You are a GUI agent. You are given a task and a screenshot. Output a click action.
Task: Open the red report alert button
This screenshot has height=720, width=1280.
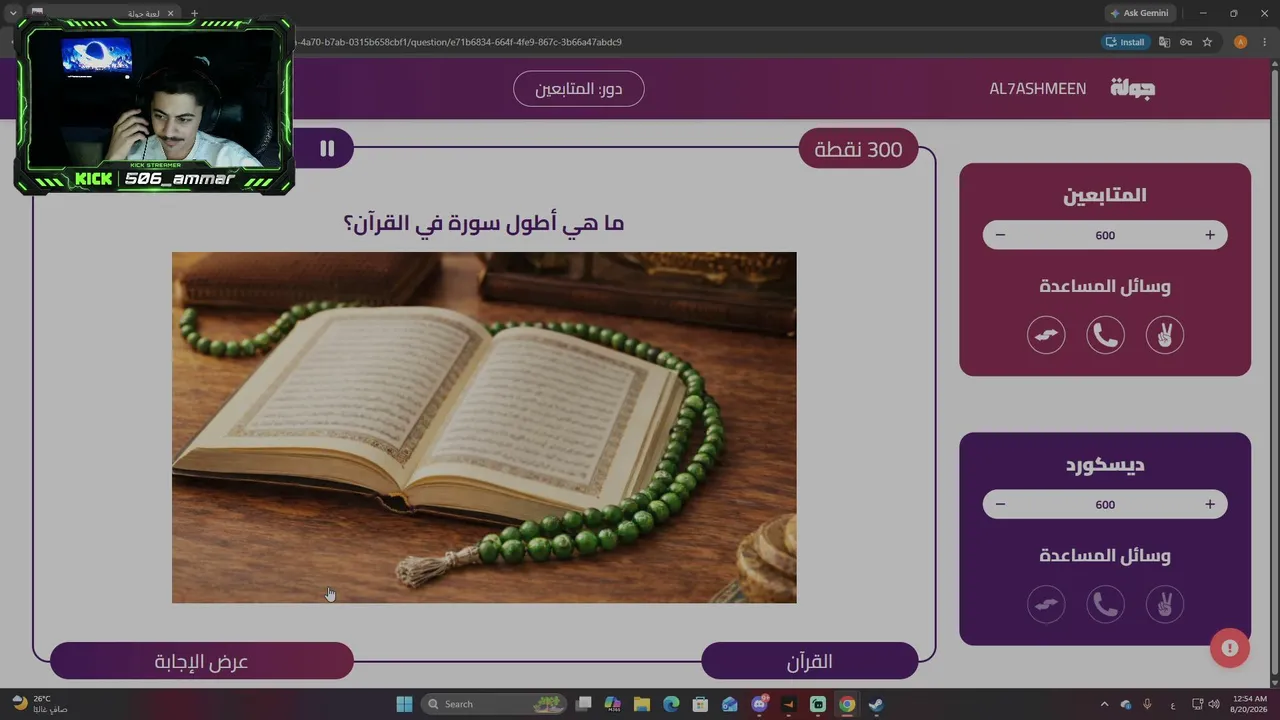[1230, 648]
